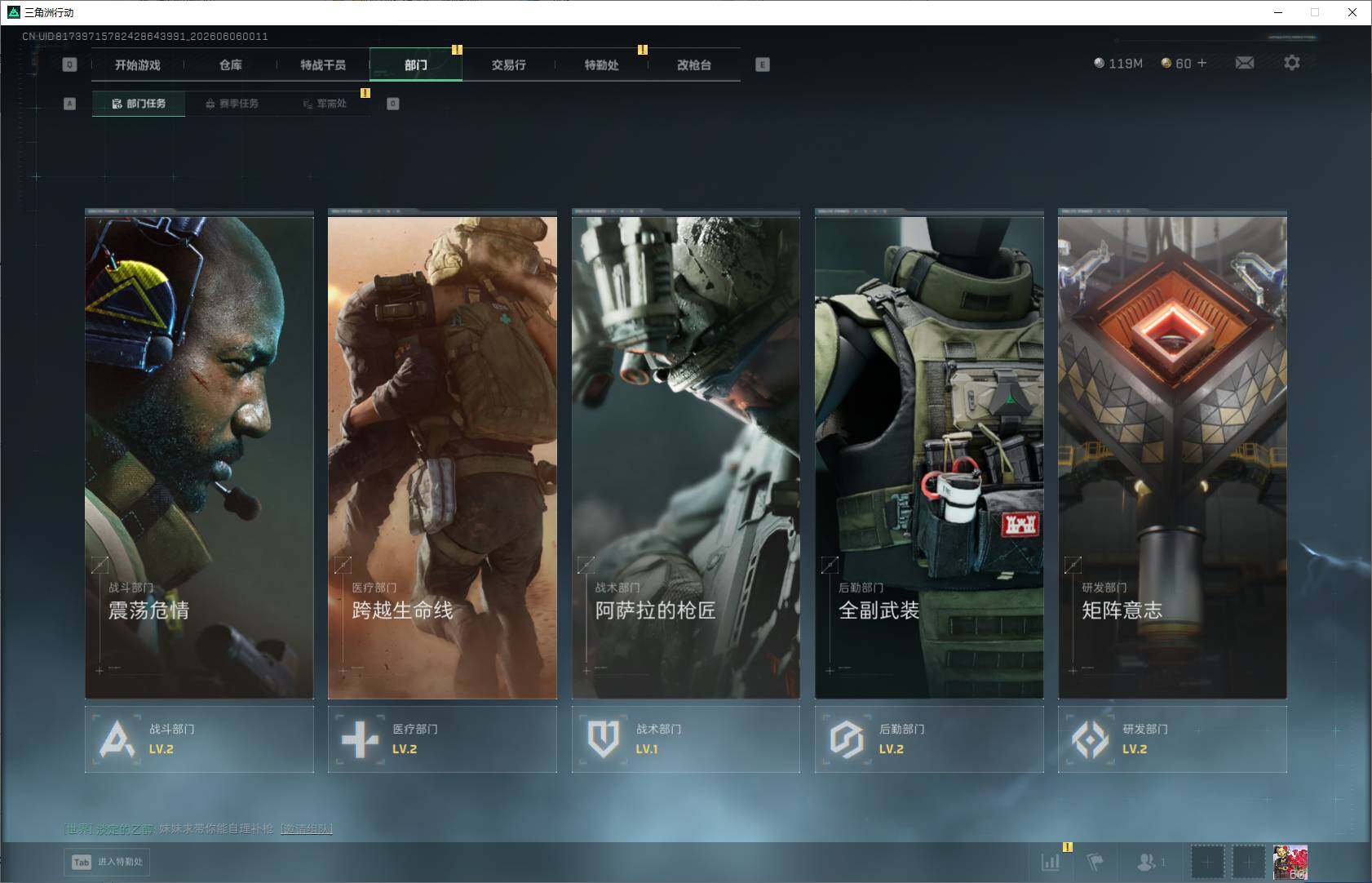
Task: Open the friends list people icon
Action: tap(1147, 861)
